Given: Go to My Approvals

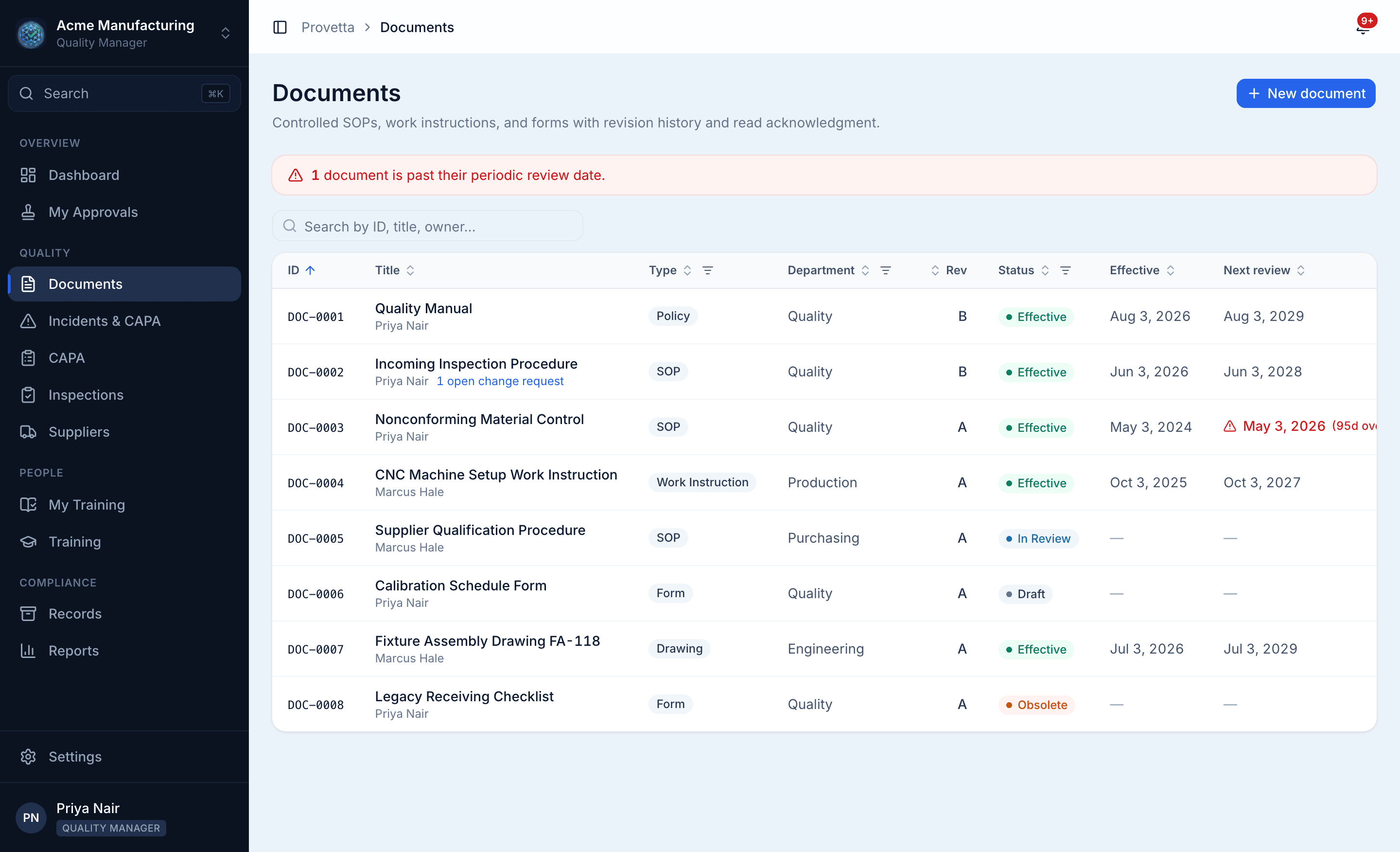Looking at the screenshot, I should [124, 212].
